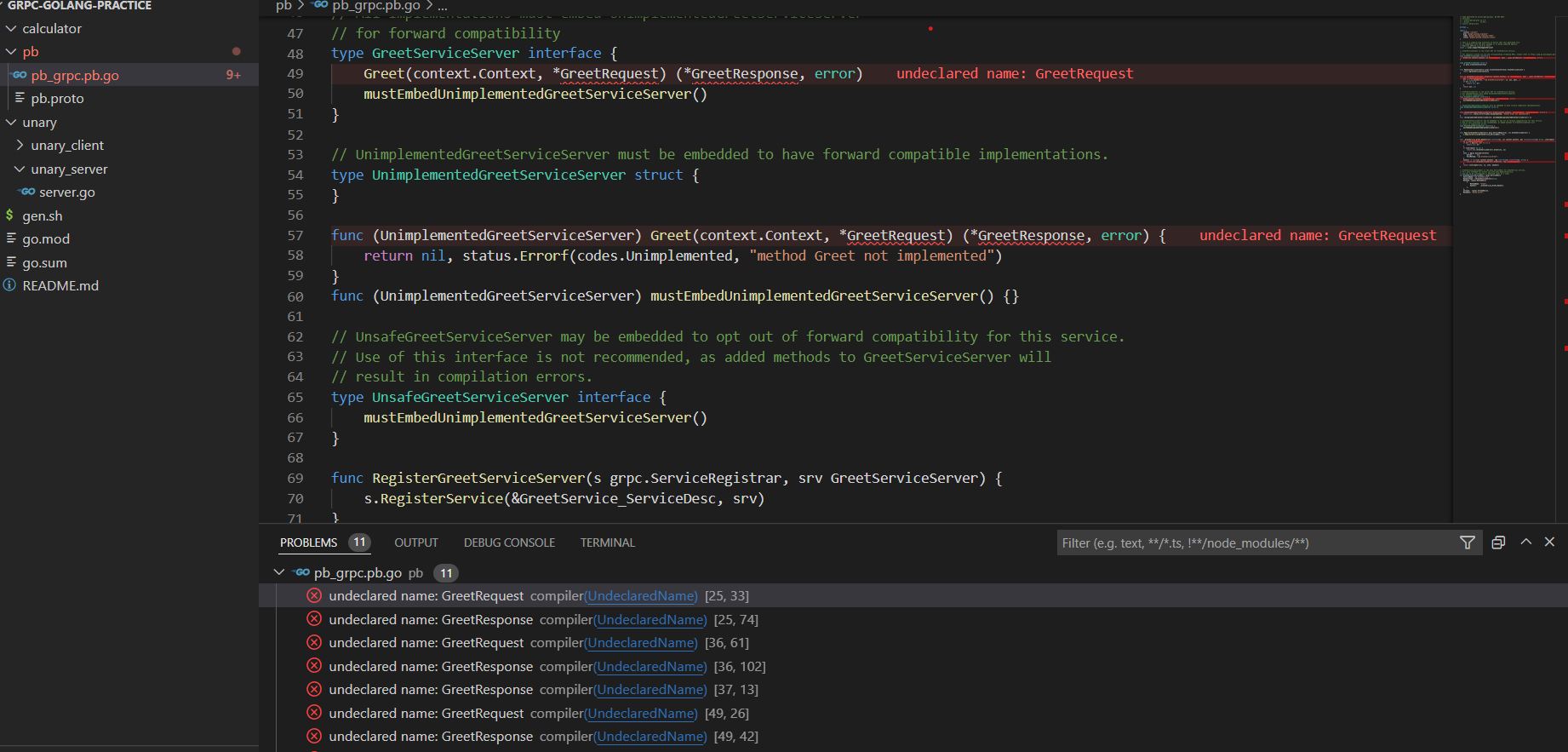Click the problems count badge 11 on PROBLEMS tab
This screenshot has height=752, width=1568.
tap(360, 542)
